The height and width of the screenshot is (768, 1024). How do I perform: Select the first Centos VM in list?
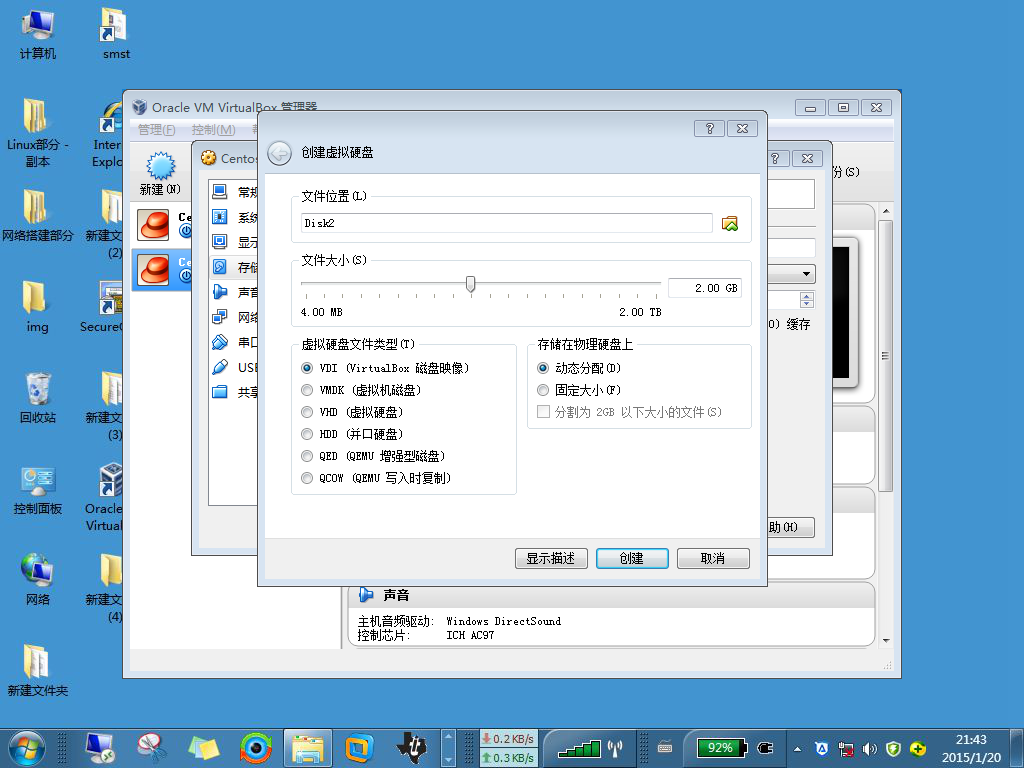point(161,224)
